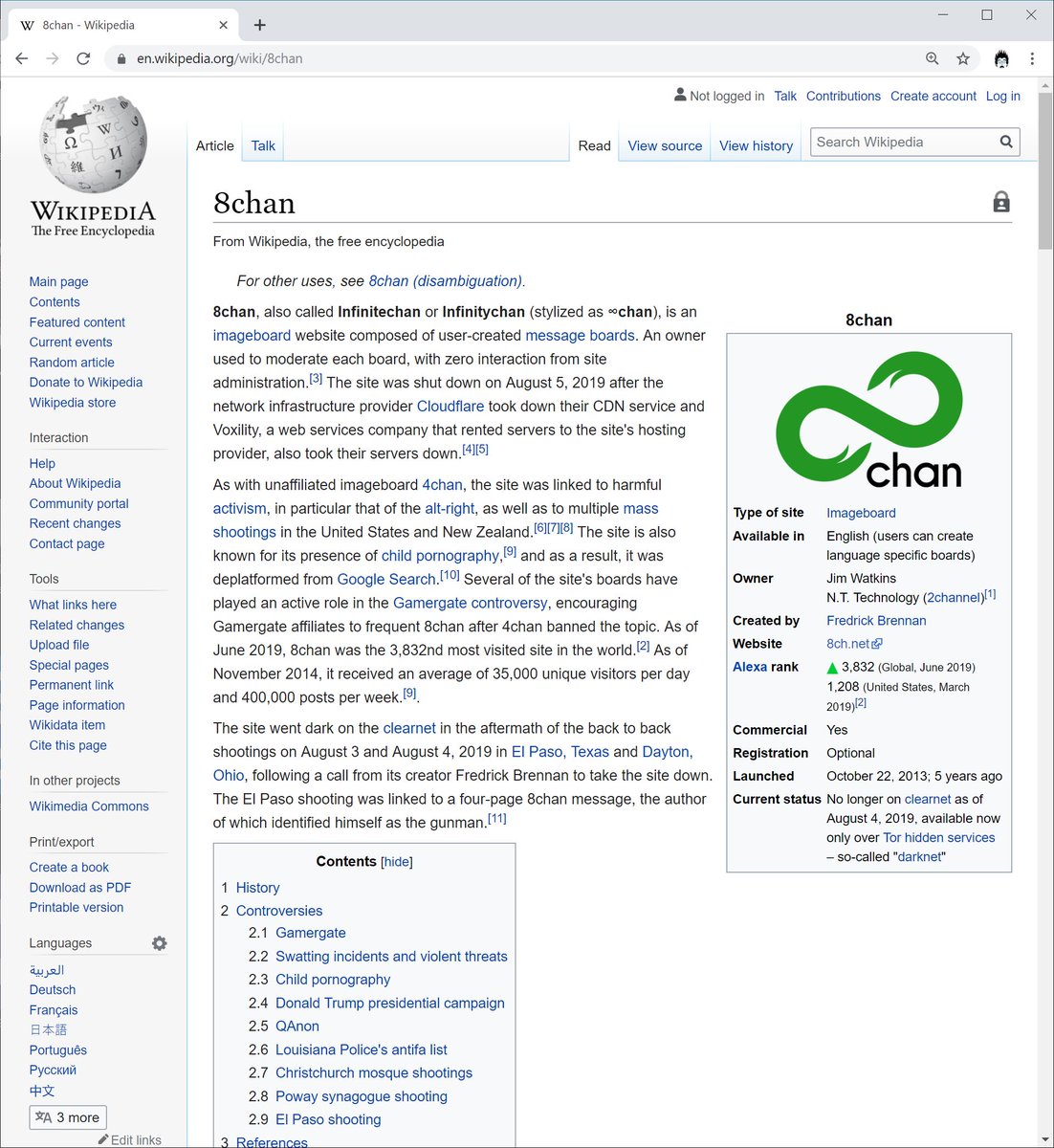The width and height of the screenshot is (1054, 1148).
Task: Open a new browser tab
Action: [x=260, y=25]
